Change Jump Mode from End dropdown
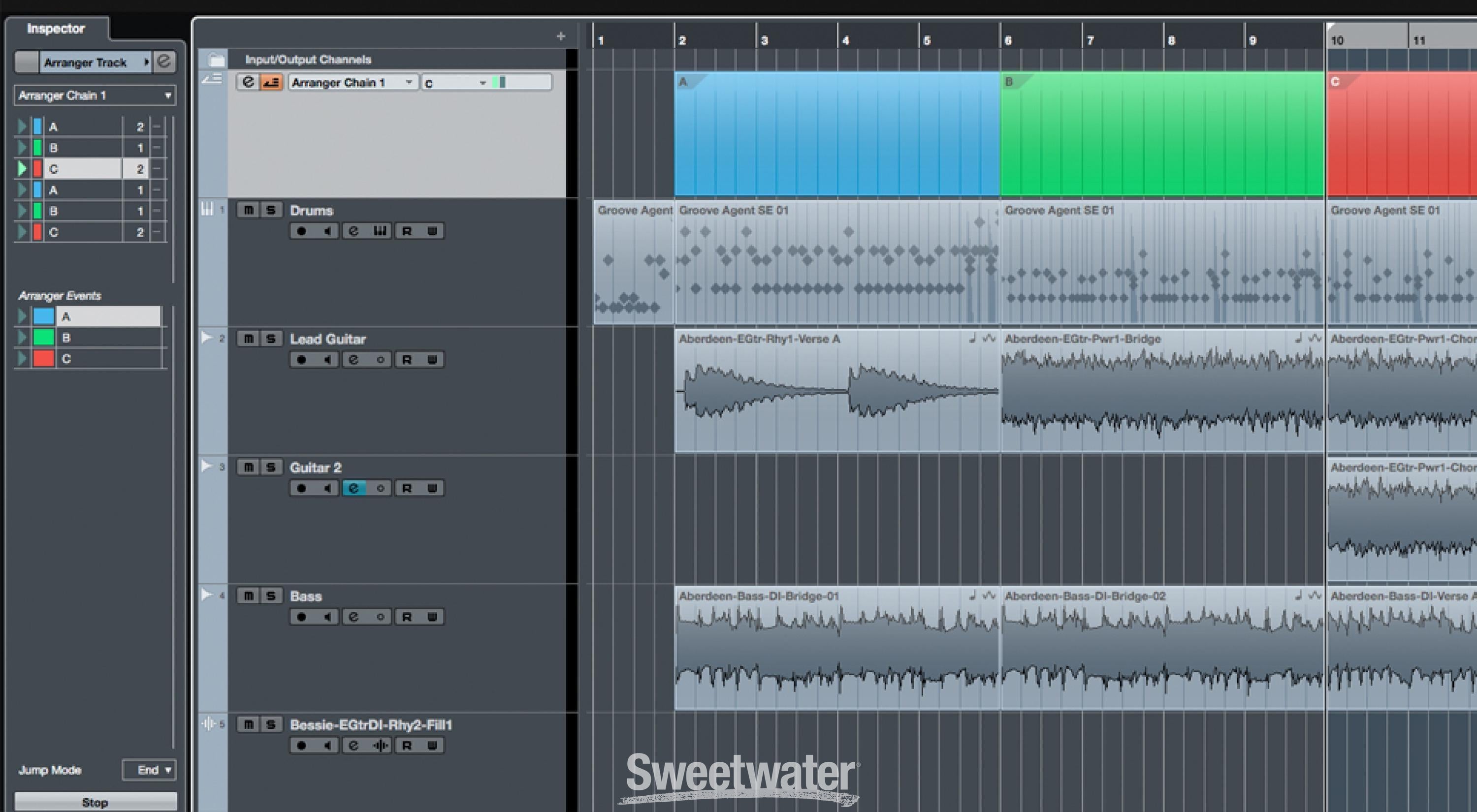 click(x=149, y=770)
